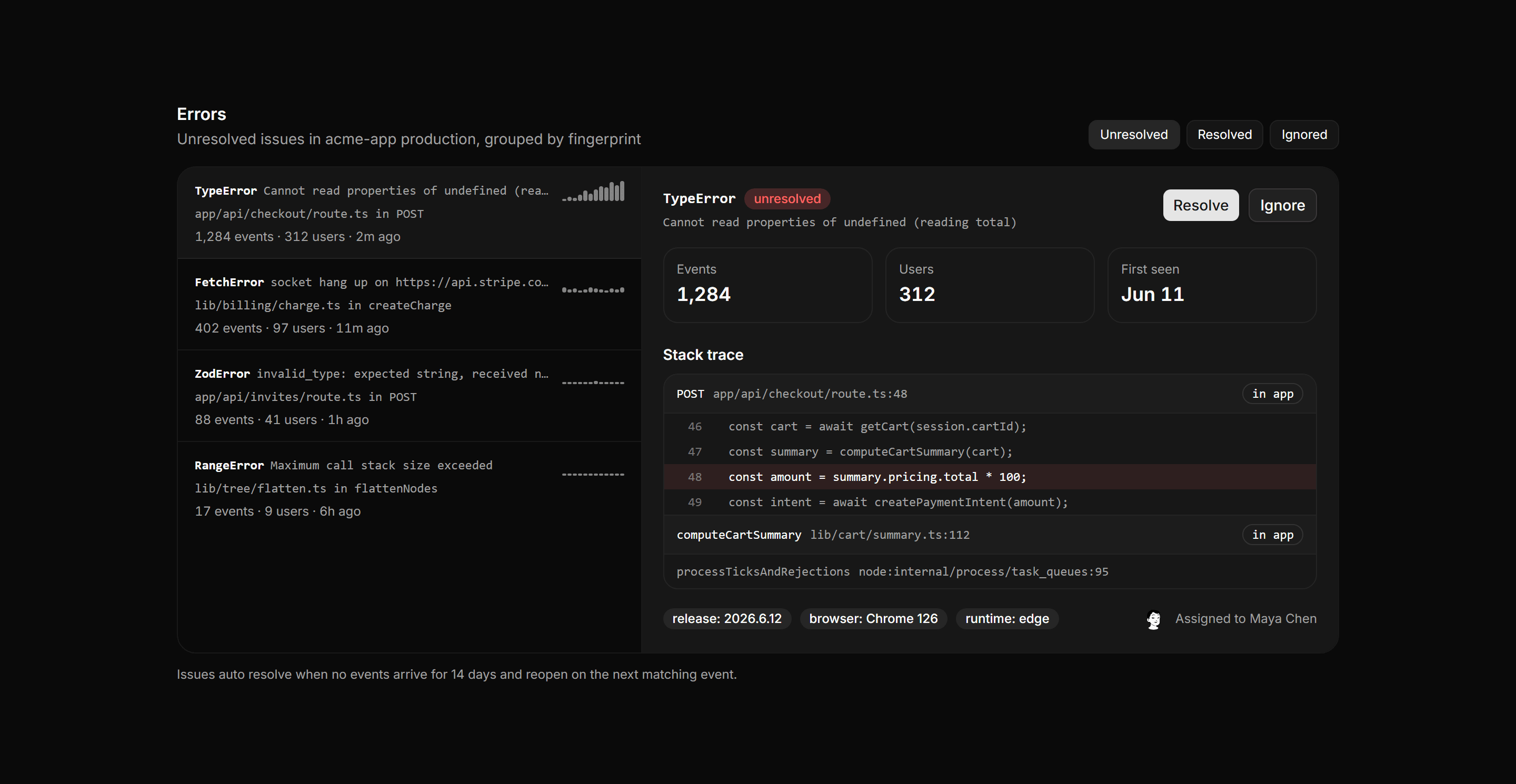
Task: Expand the computeCartSummary stack frame
Action: click(x=989, y=535)
